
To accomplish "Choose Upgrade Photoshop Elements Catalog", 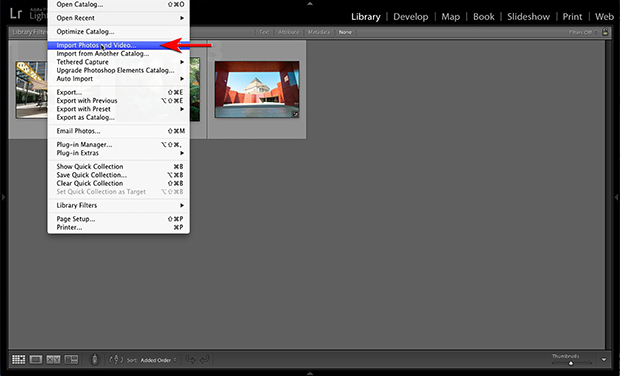I will (119, 70).
